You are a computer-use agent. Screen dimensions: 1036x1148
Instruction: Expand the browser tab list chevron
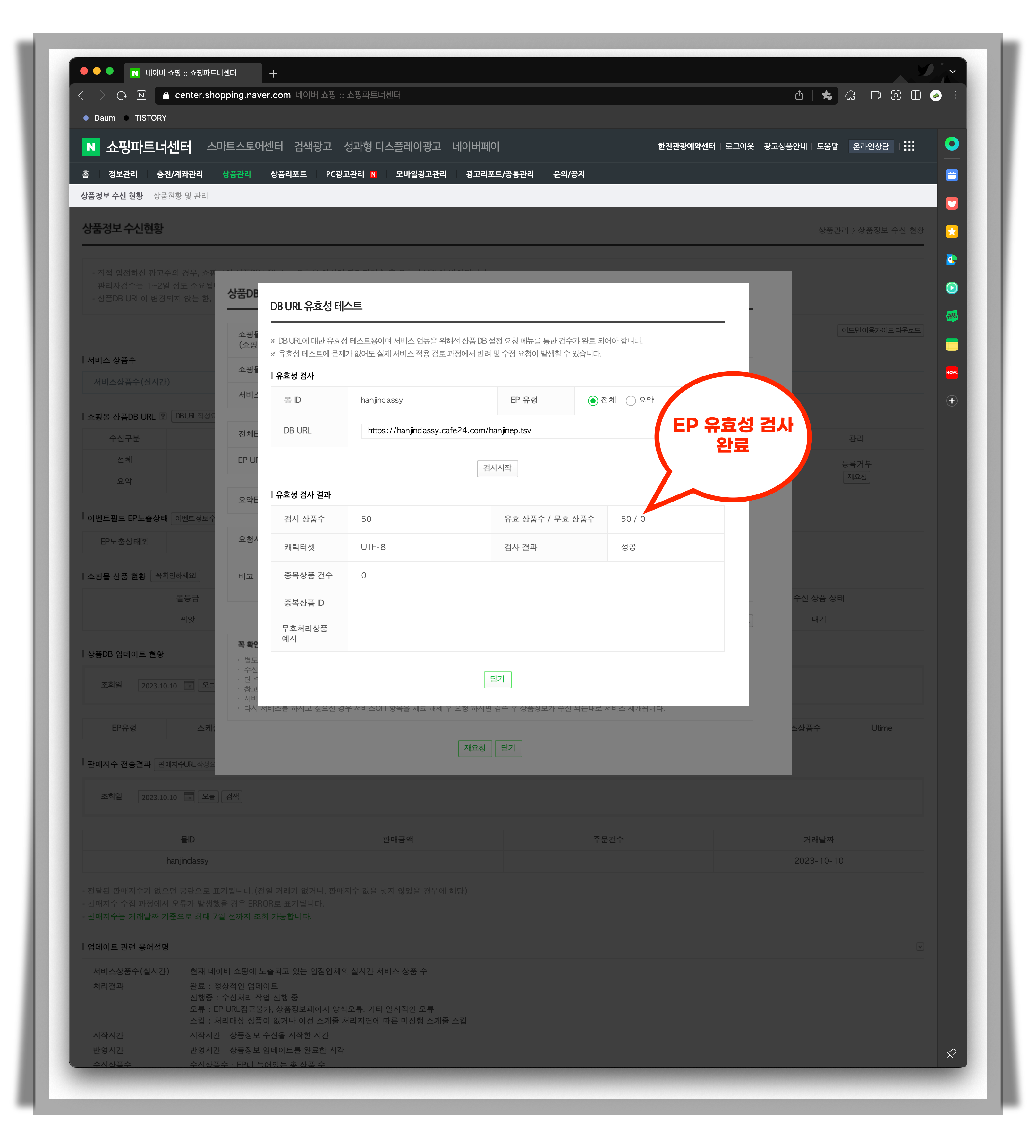click(x=952, y=72)
